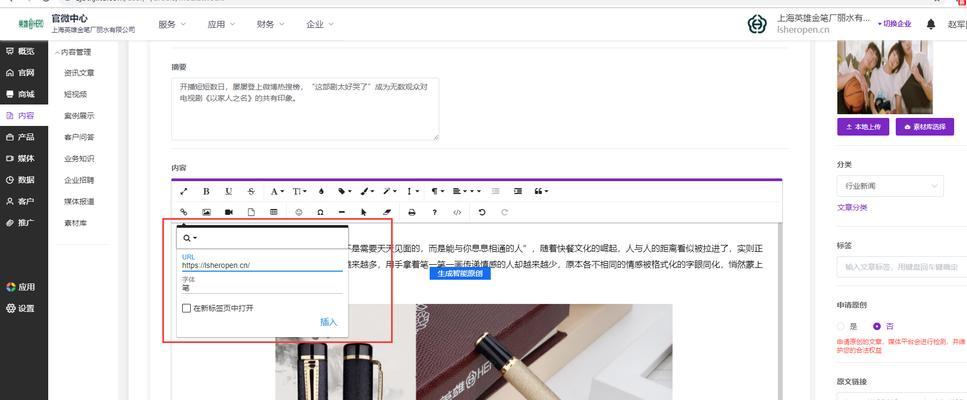This screenshot has height=400, width=967.
Task: Apply bold formatting in editor toolbar
Action: [206, 192]
